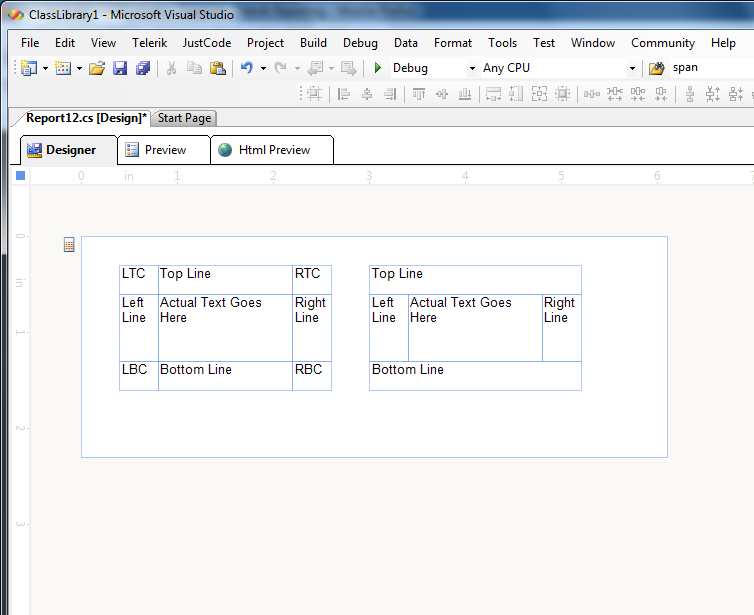754x615 pixels.
Task: Click the Save All icon
Action: tap(143, 68)
